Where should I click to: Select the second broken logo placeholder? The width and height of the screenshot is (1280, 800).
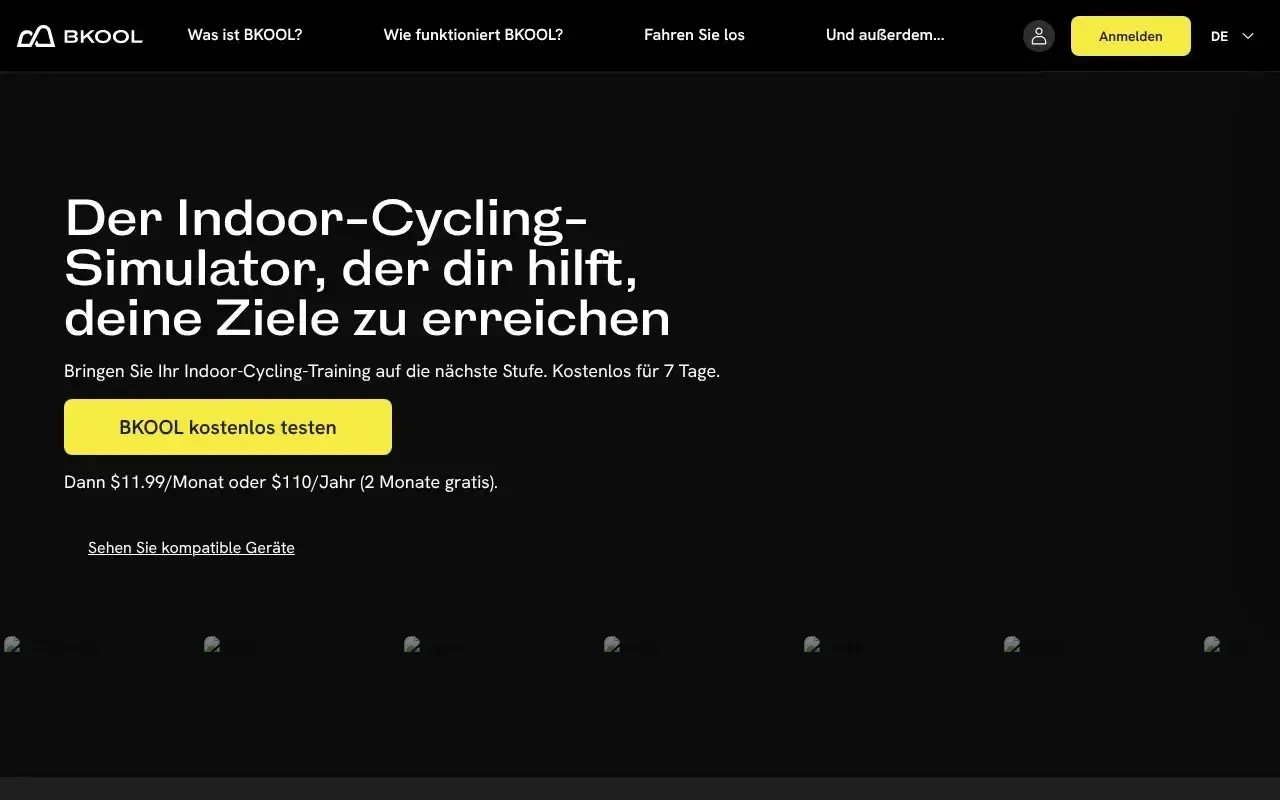click(x=211, y=646)
